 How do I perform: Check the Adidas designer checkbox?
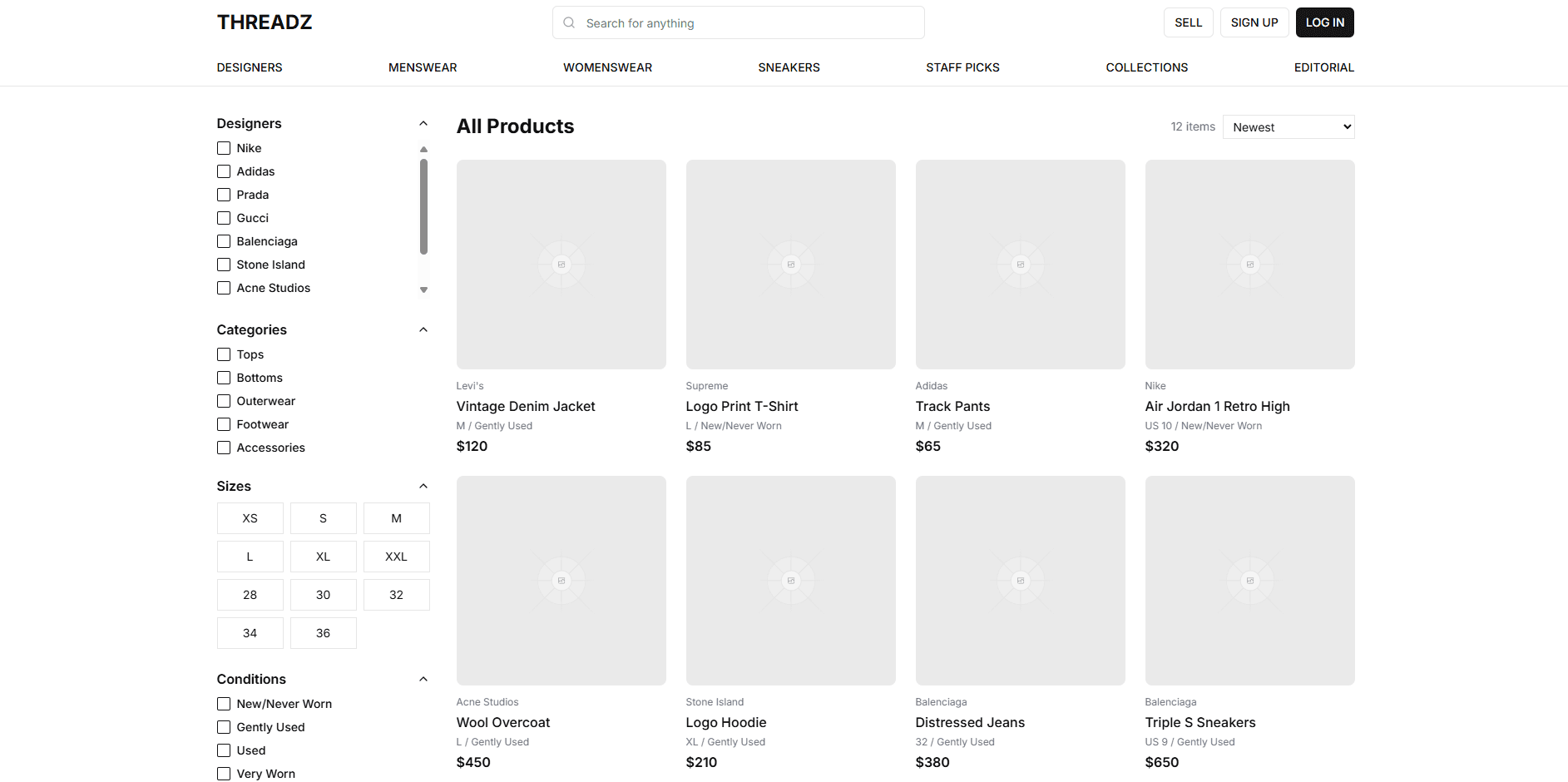click(x=224, y=171)
